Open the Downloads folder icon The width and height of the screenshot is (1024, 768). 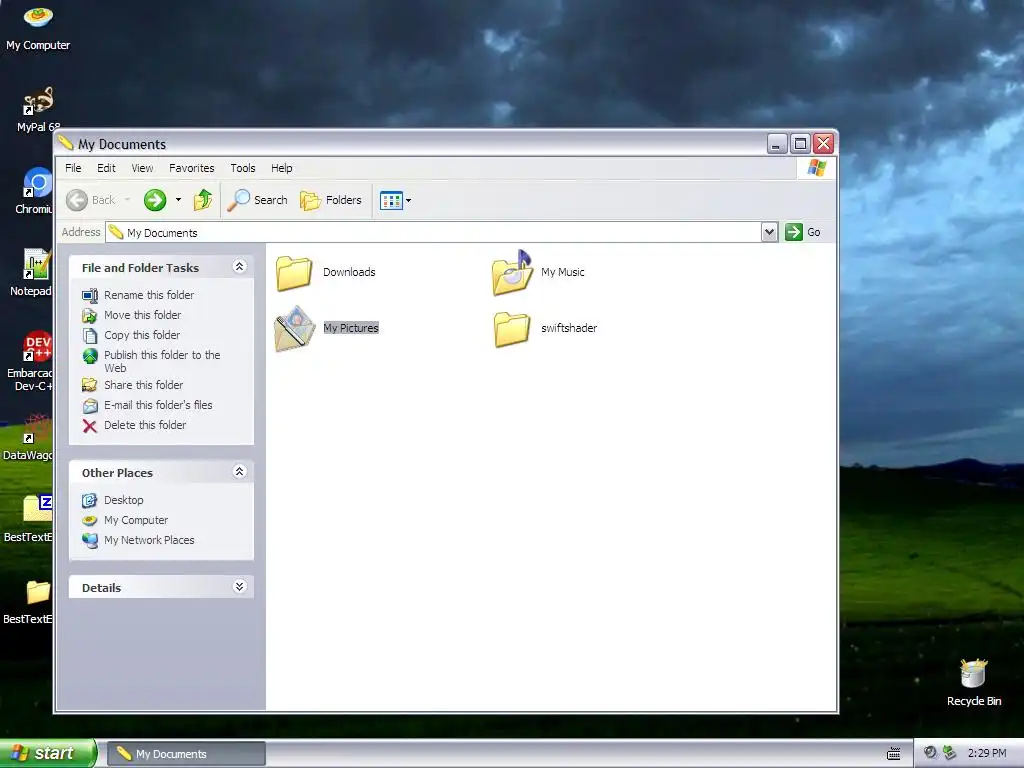(x=294, y=273)
